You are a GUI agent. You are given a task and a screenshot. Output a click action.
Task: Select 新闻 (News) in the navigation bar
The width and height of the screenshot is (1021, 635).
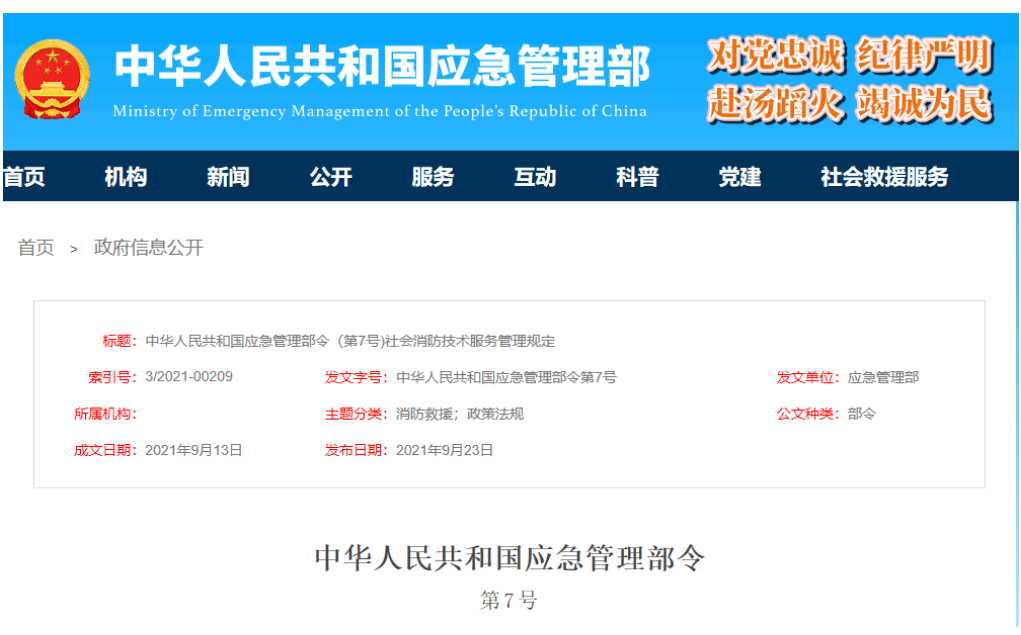click(228, 177)
